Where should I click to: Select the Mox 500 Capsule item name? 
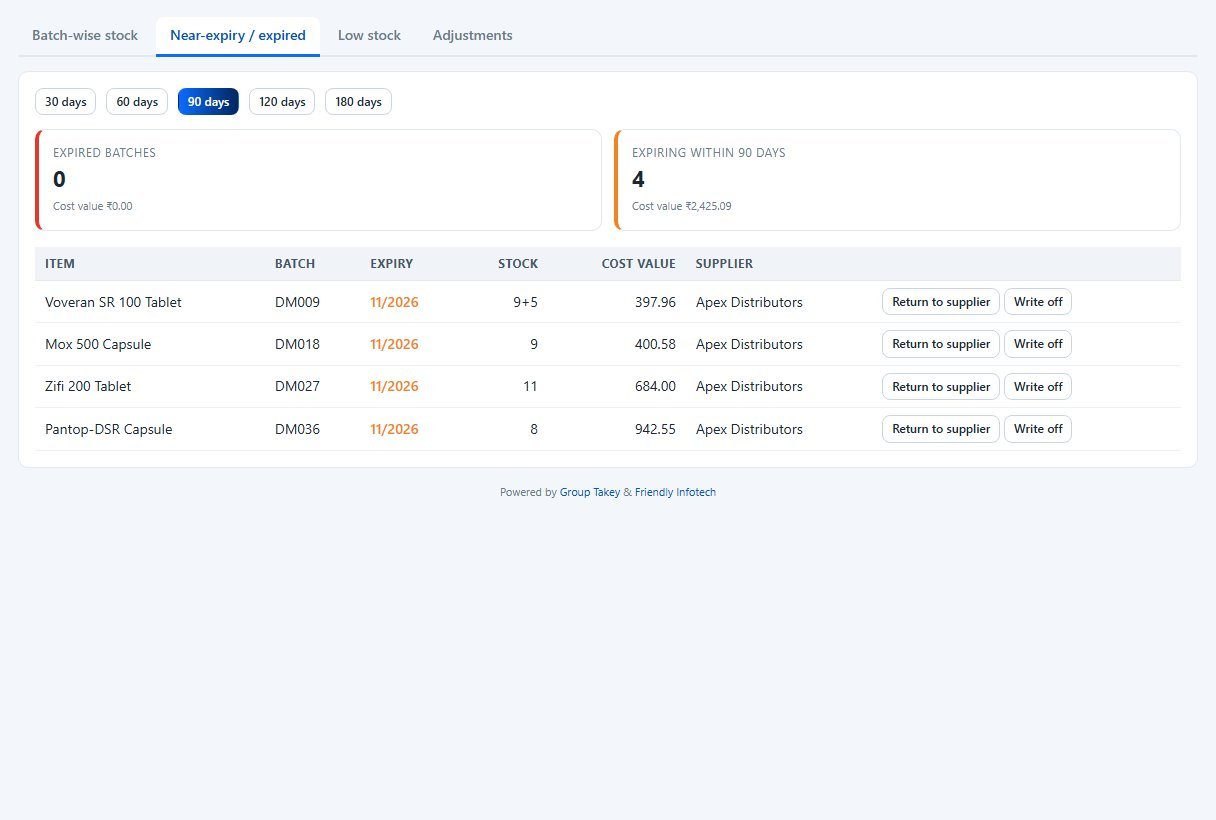[98, 344]
